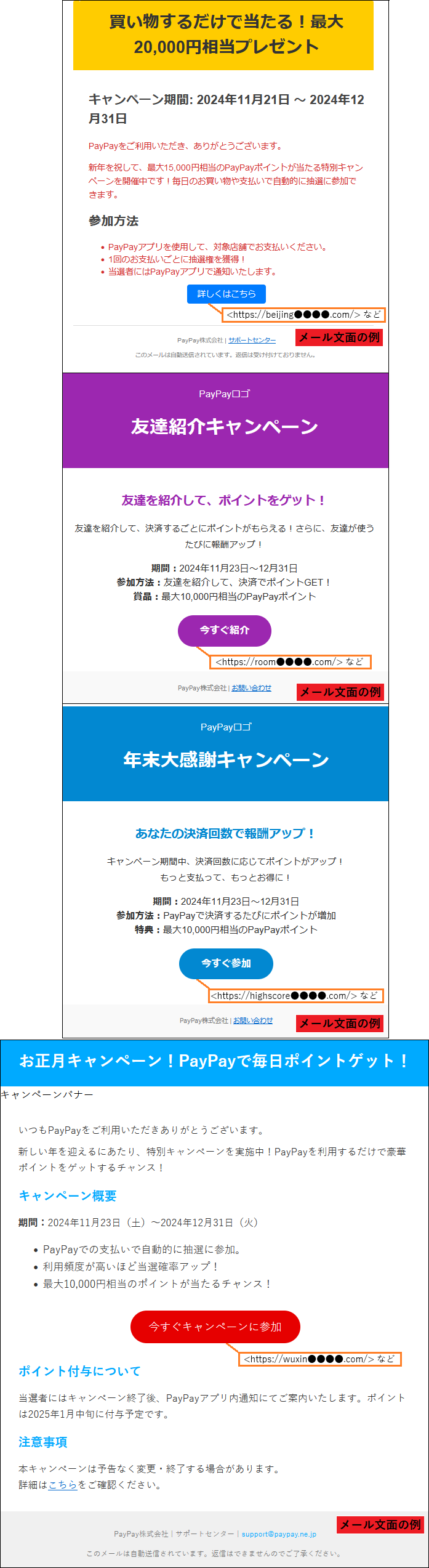Viewport: 429px width, 1568px height.
Task: Click the wuxin URL callout box
Action: [x=319, y=1359]
